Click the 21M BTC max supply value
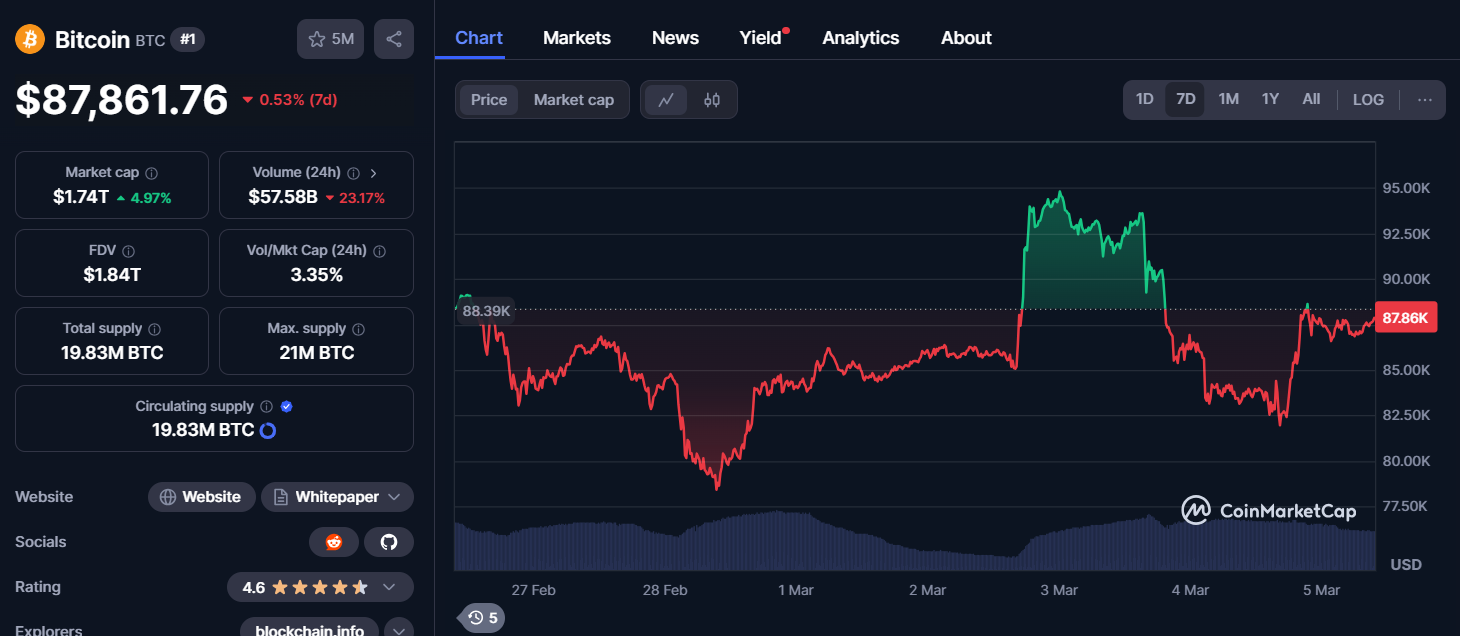The image size is (1460, 636). (317, 353)
